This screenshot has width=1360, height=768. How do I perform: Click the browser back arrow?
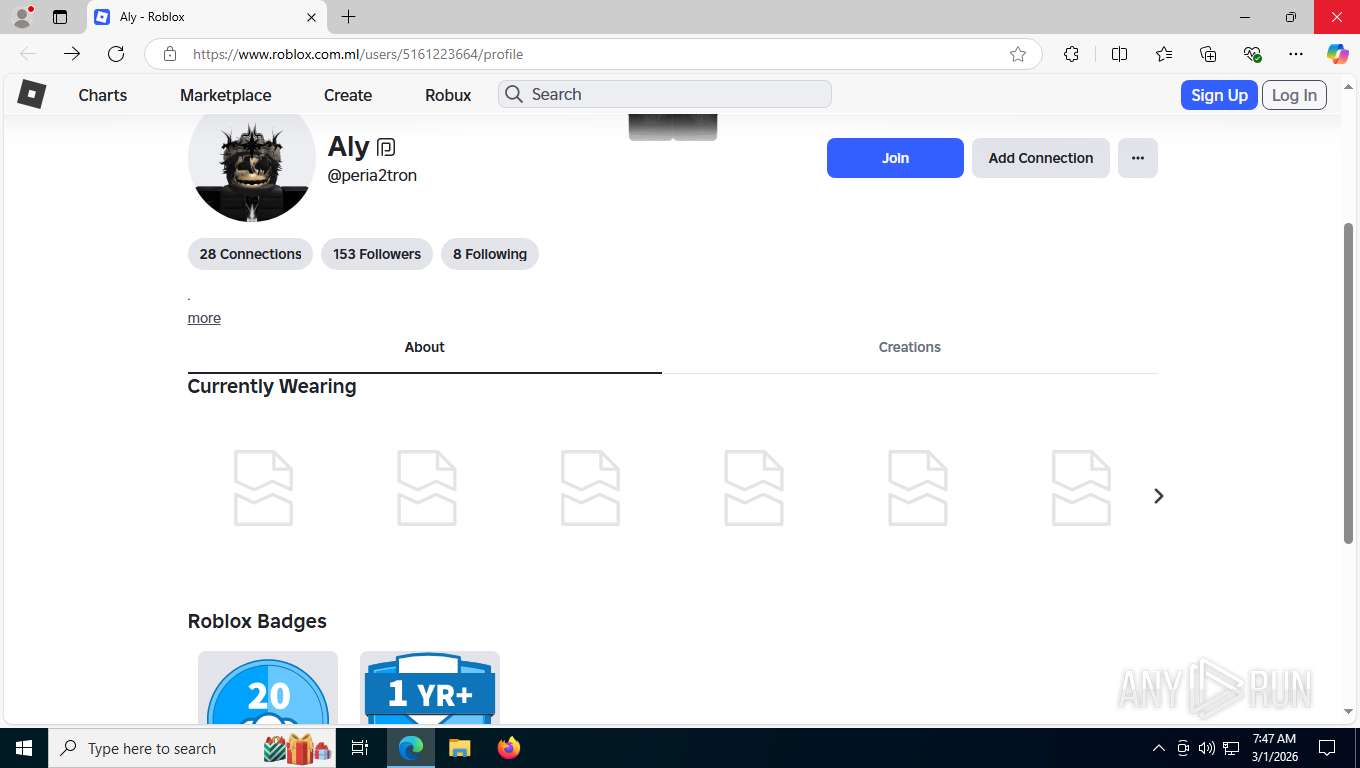pos(28,54)
